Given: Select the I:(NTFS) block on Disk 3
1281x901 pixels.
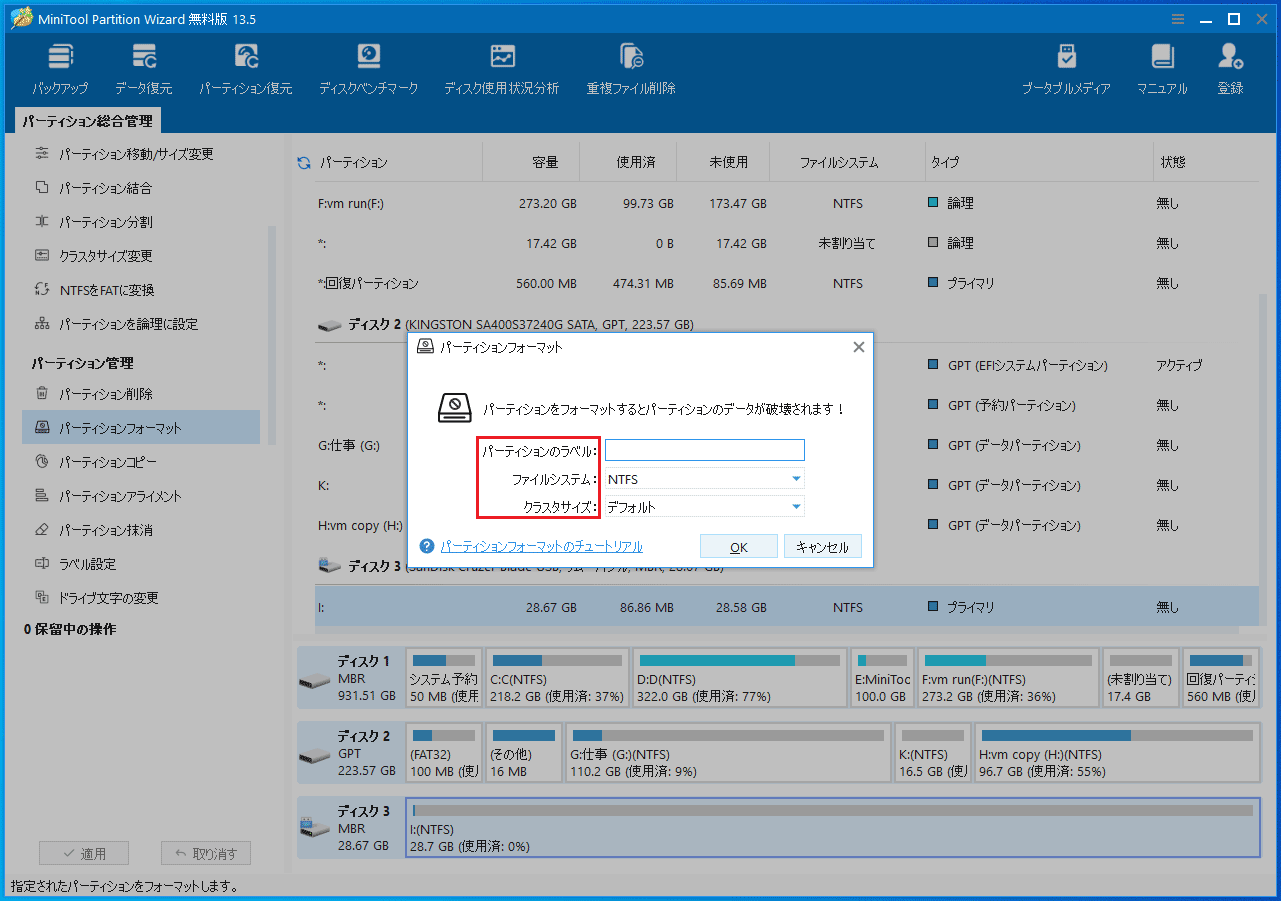Looking at the screenshot, I should tap(830, 826).
